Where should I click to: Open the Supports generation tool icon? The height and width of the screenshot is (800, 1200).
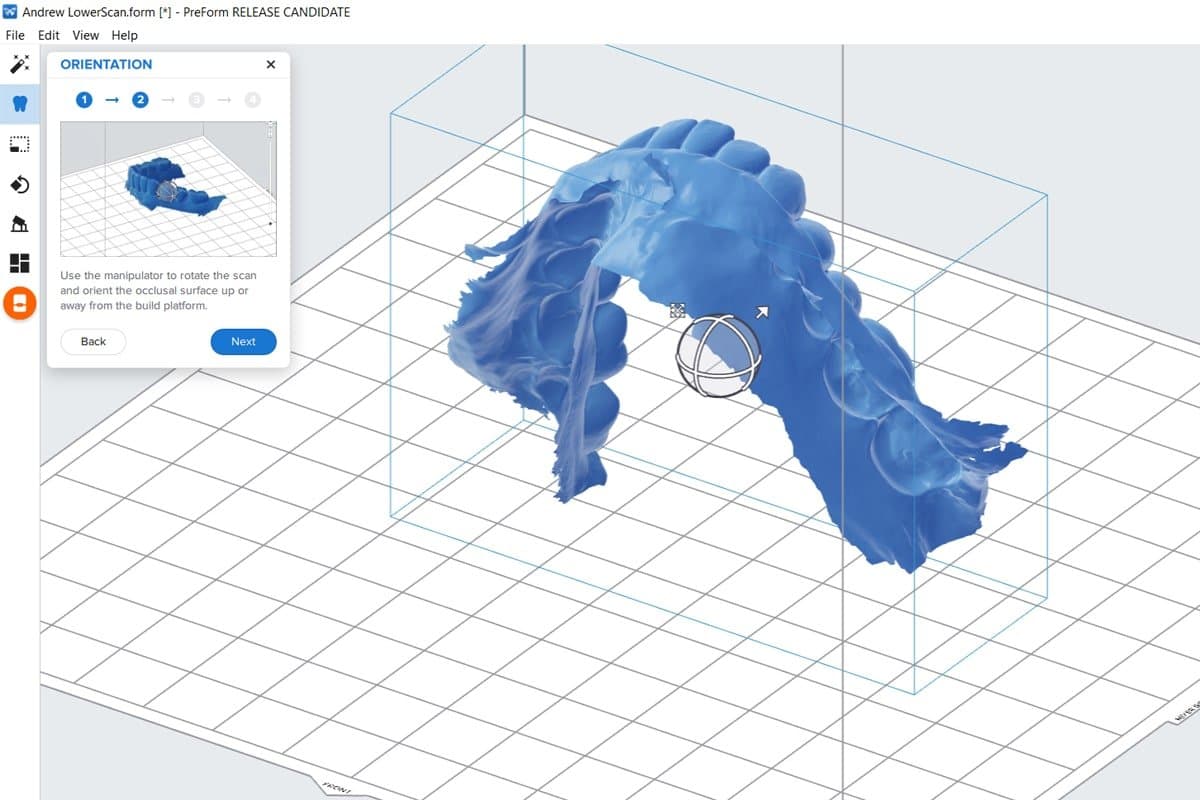pyautogui.click(x=21, y=224)
